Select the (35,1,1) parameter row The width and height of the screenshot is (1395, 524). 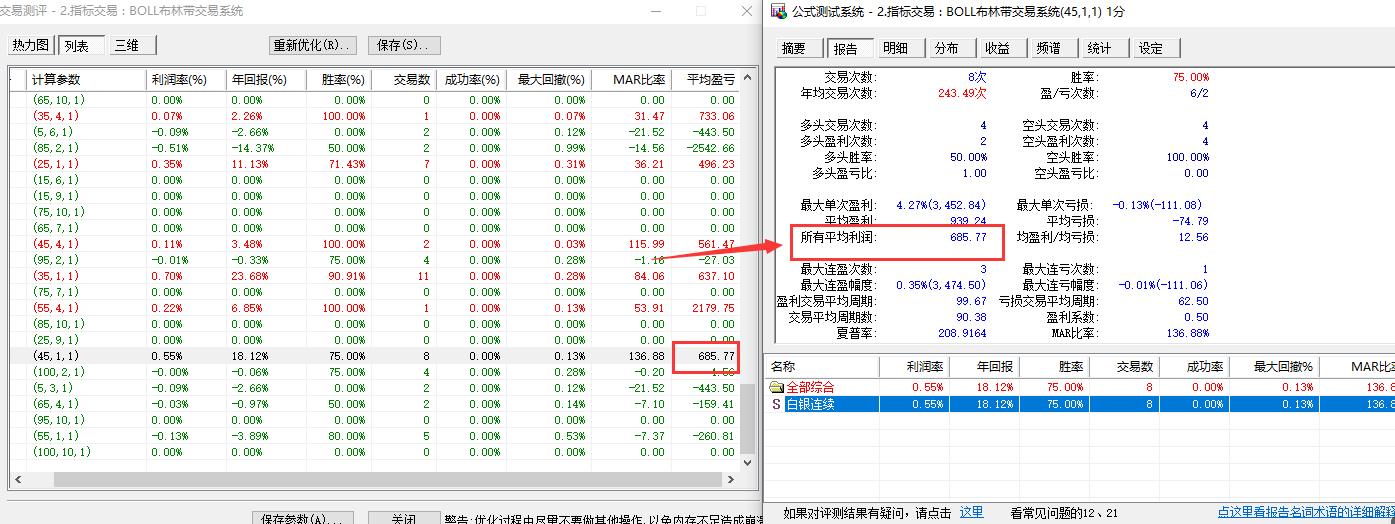tap(374, 276)
